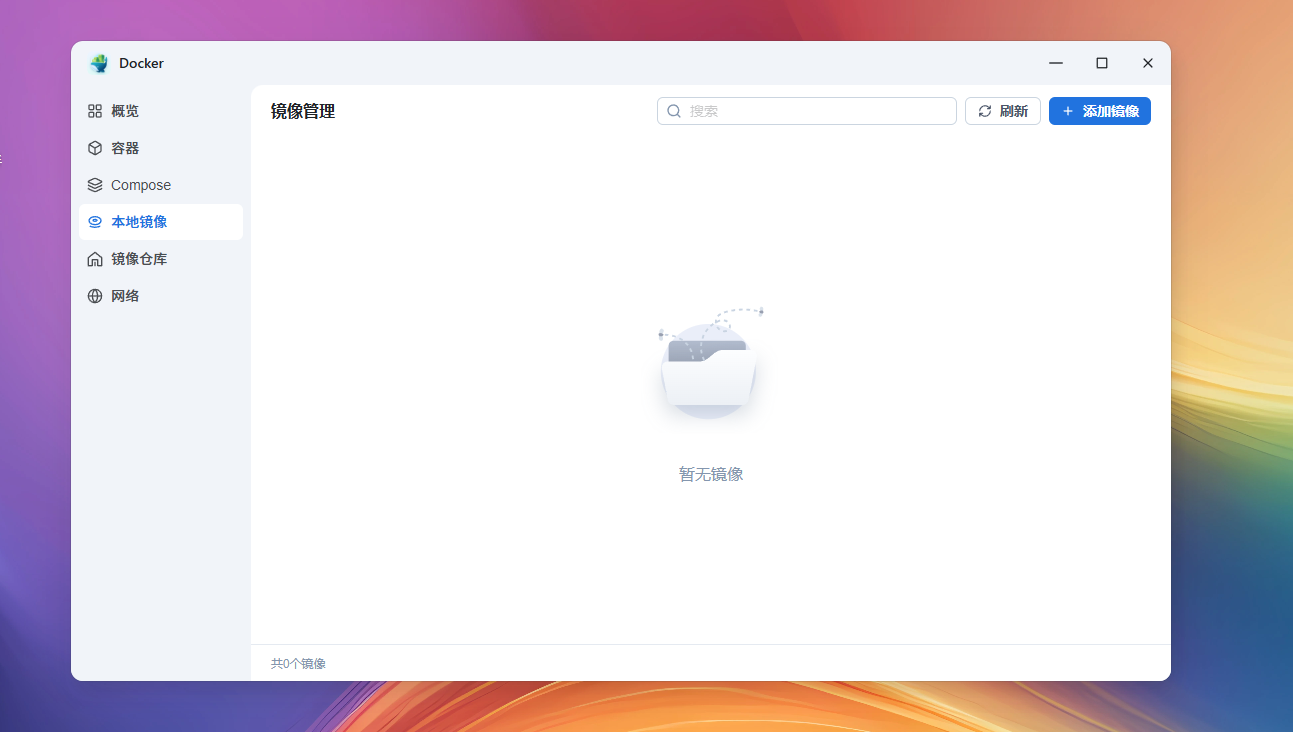The height and width of the screenshot is (732, 1293).
Task: Close the Docker window
Action: click(x=1148, y=63)
